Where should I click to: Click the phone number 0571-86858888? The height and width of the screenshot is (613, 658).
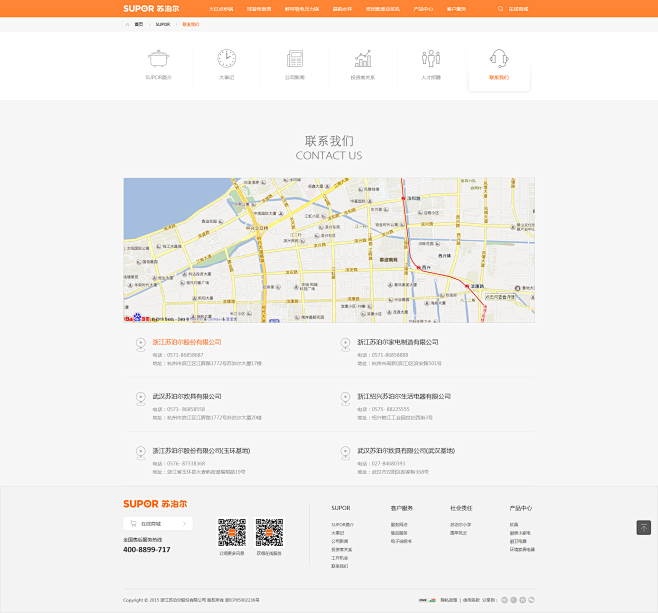[390, 355]
